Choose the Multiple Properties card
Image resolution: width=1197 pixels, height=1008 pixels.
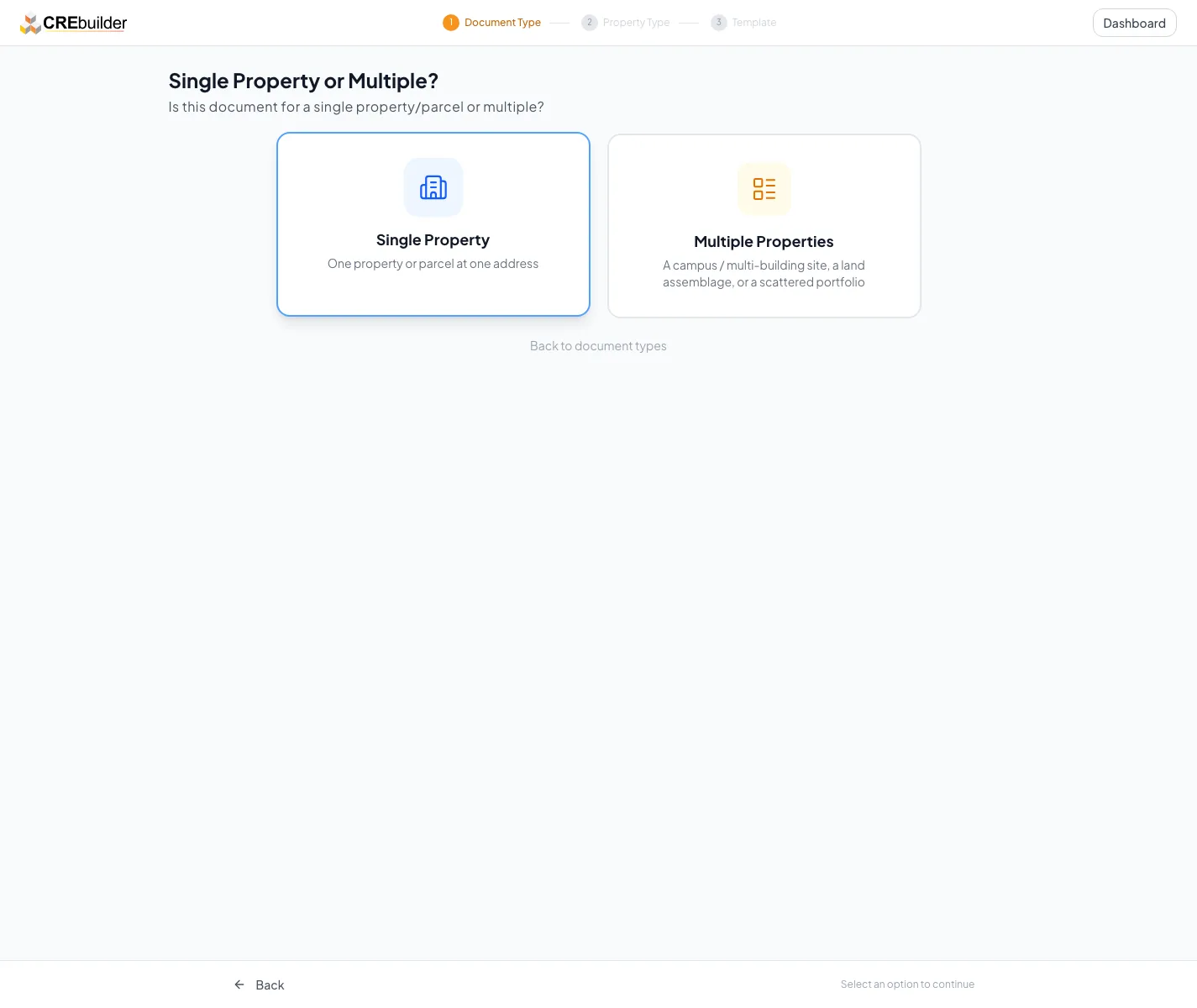point(764,226)
